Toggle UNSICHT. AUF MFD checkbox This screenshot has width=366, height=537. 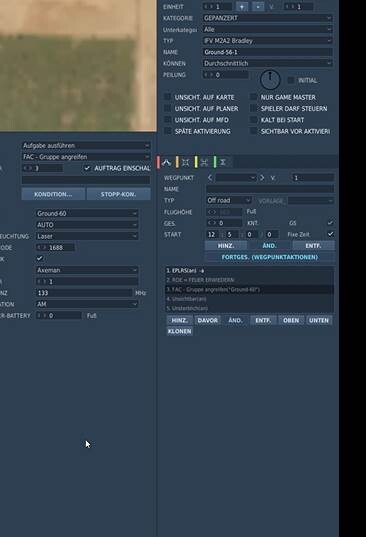tap(167, 120)
